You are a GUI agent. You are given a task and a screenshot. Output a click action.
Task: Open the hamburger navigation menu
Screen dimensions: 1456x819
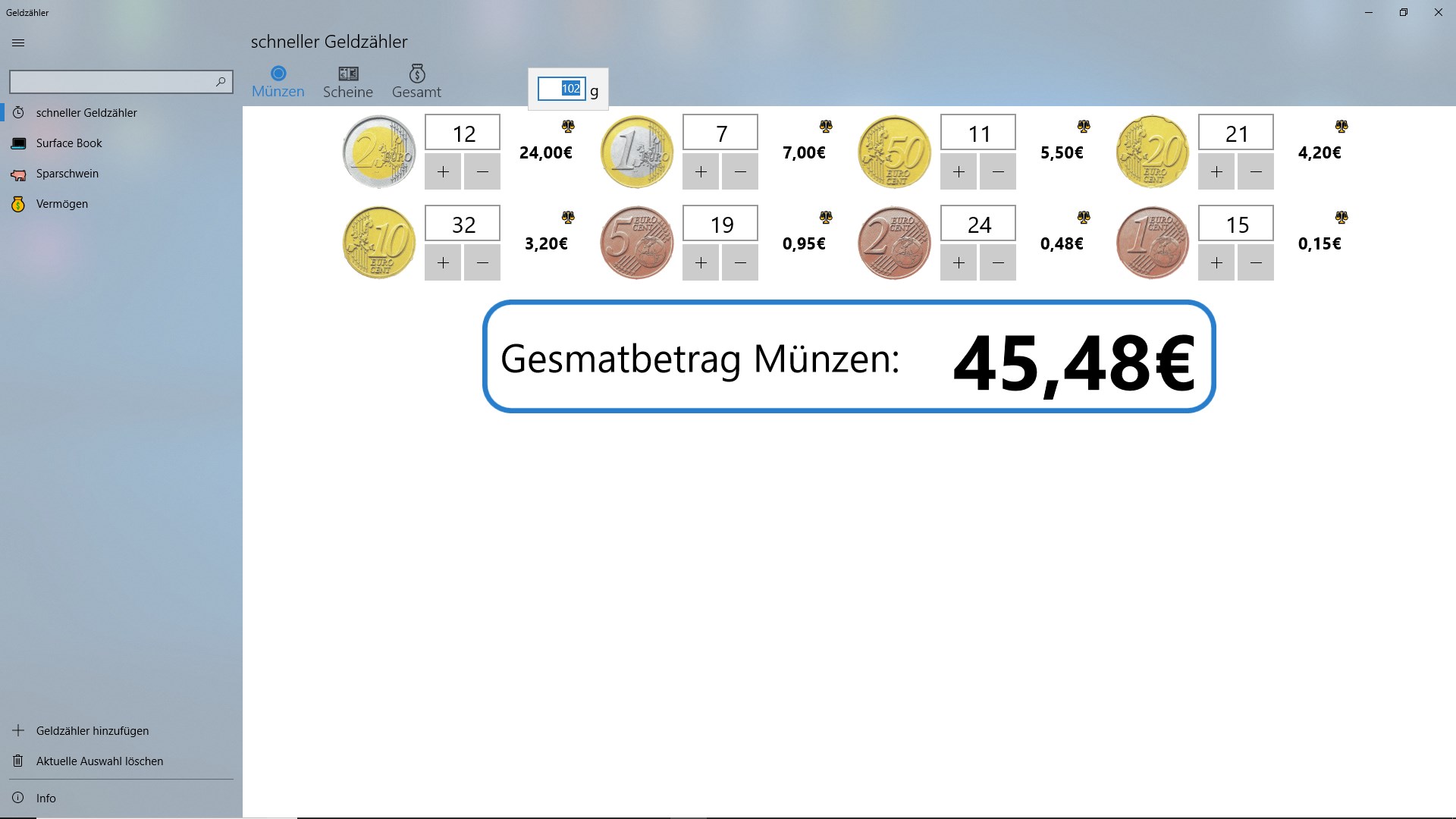[x=18, y=43]
